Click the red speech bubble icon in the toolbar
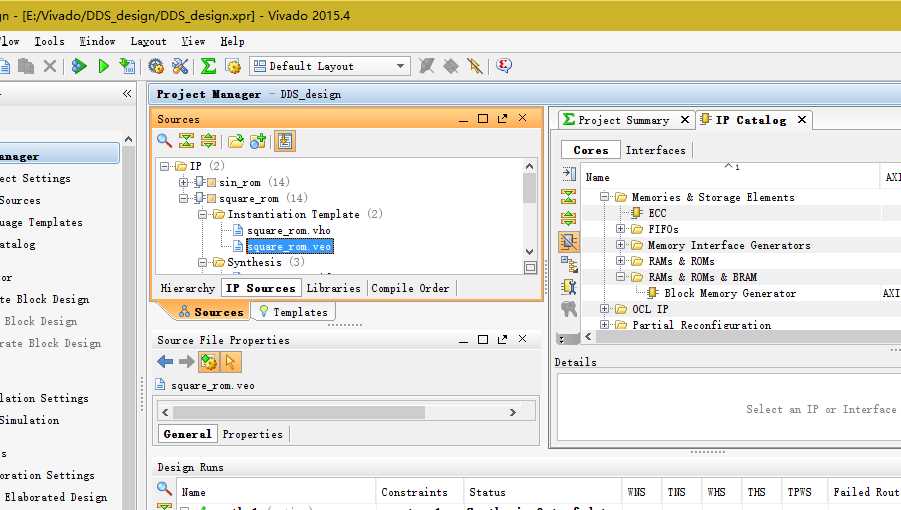The width and height of the screenshot is (901, 510). pos(503,65)
